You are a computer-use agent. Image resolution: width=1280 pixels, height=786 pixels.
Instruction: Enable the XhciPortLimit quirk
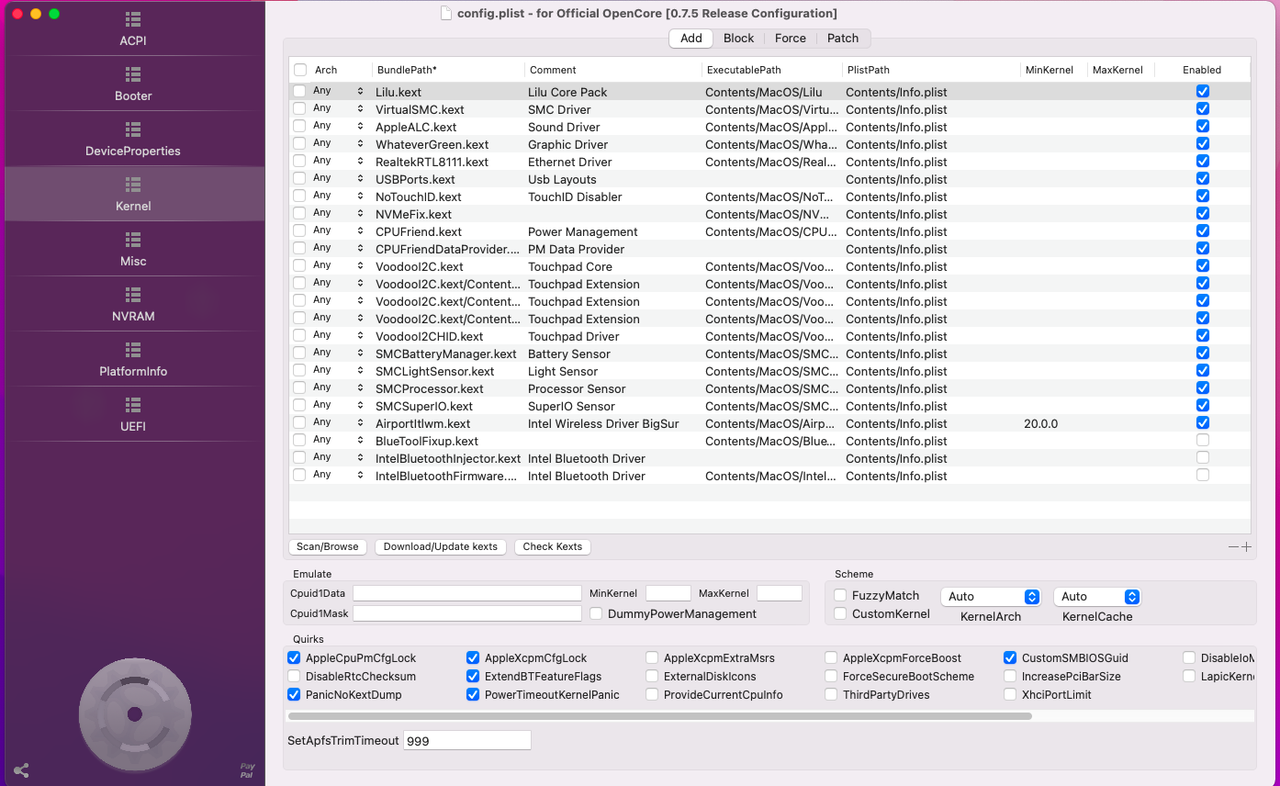tap(1010, 694)
